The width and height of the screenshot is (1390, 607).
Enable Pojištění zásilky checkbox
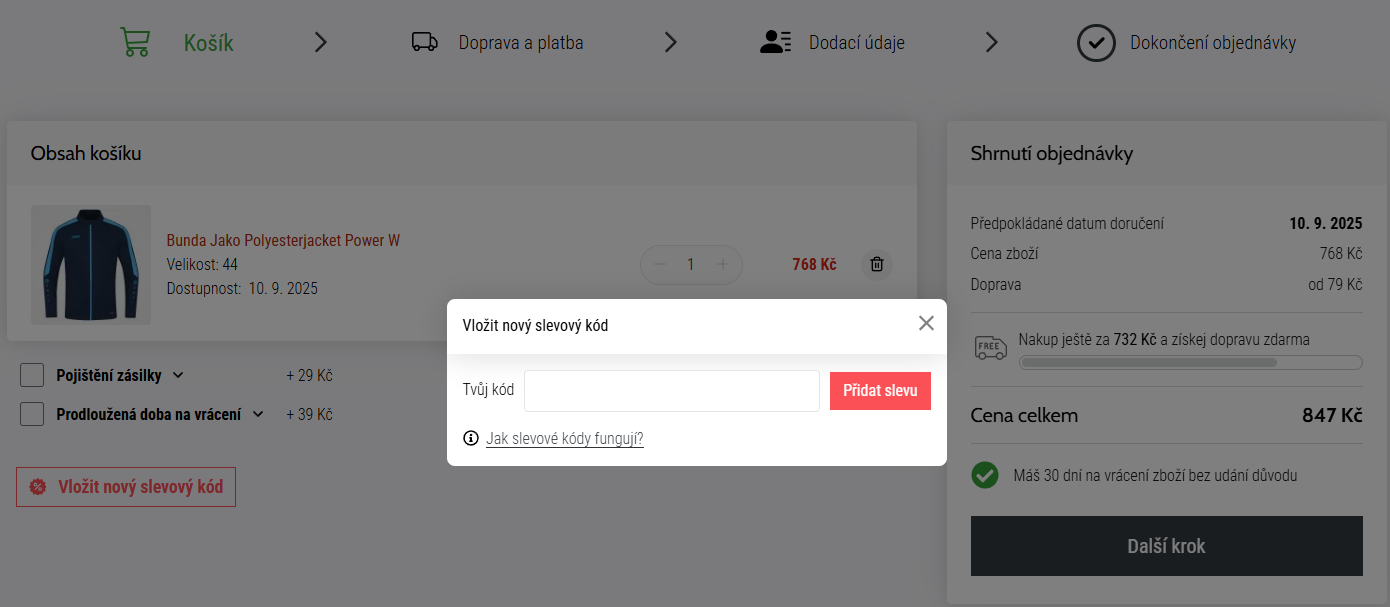(32, 375)
